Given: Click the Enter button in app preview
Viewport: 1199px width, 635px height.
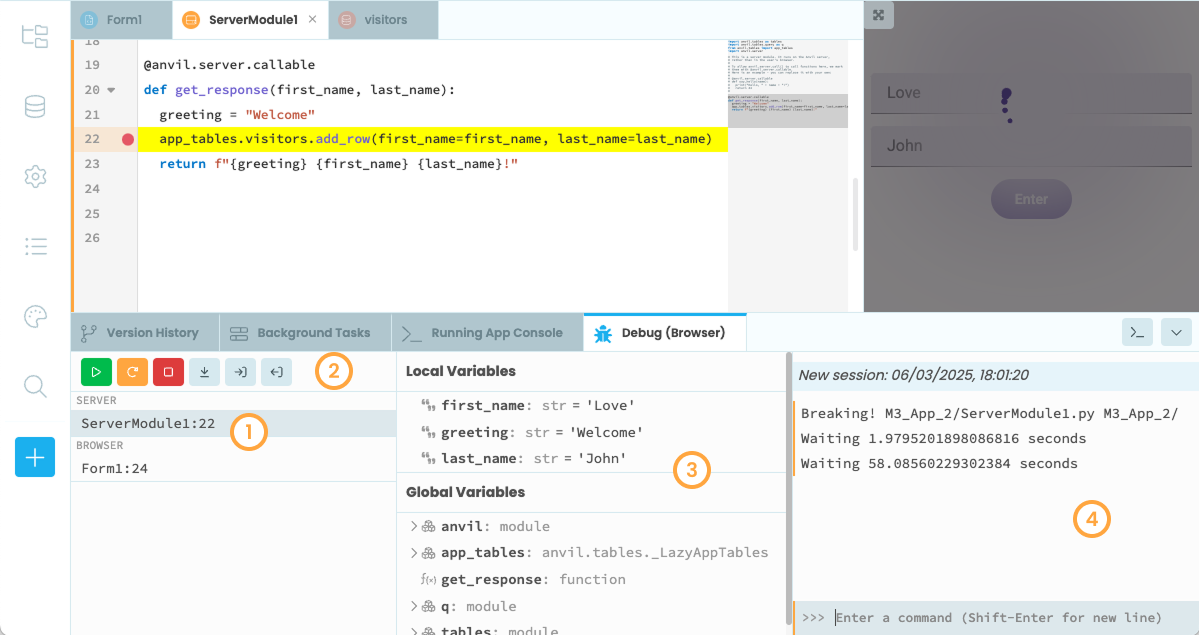Looking at the screenshot, I should (1031, 199).
